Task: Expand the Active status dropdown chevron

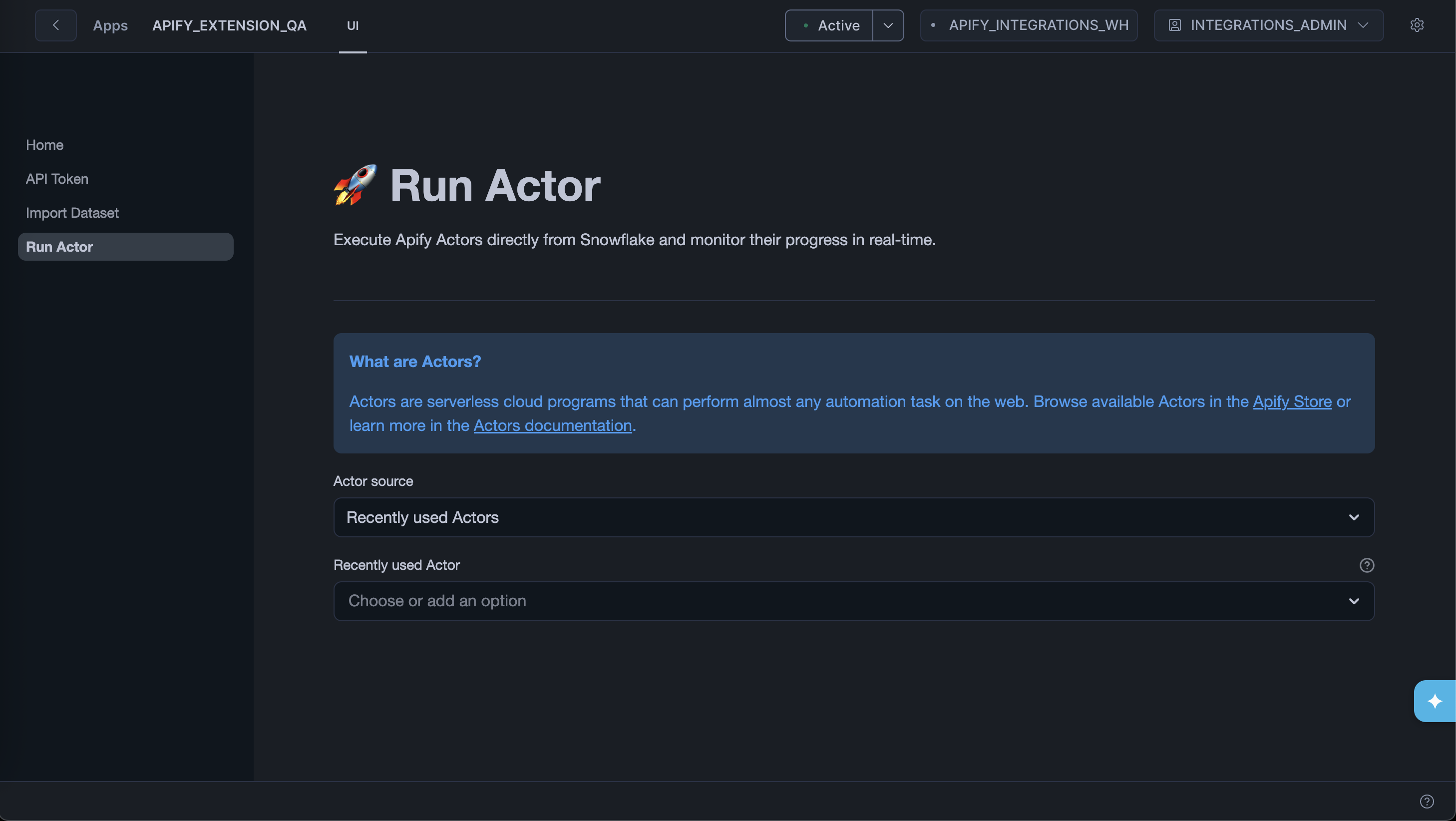Action: [x=888, y=25]
